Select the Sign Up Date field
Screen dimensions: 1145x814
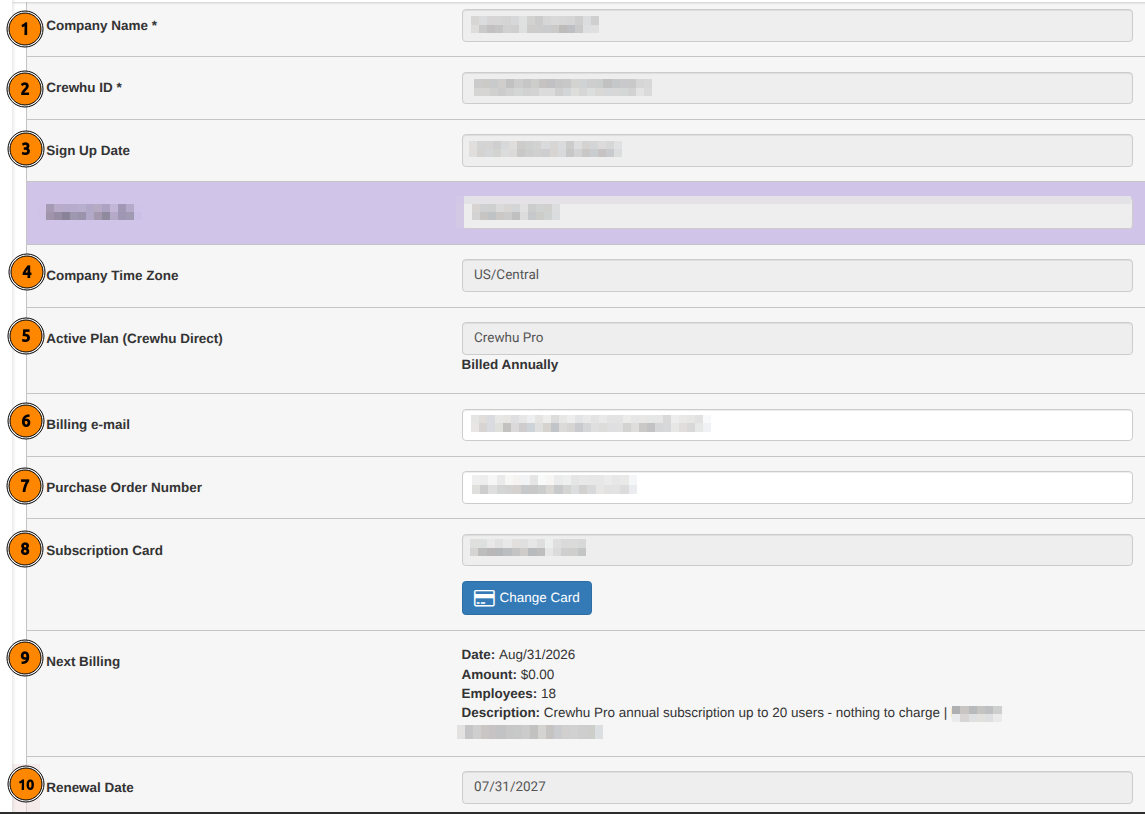(797, 150)
